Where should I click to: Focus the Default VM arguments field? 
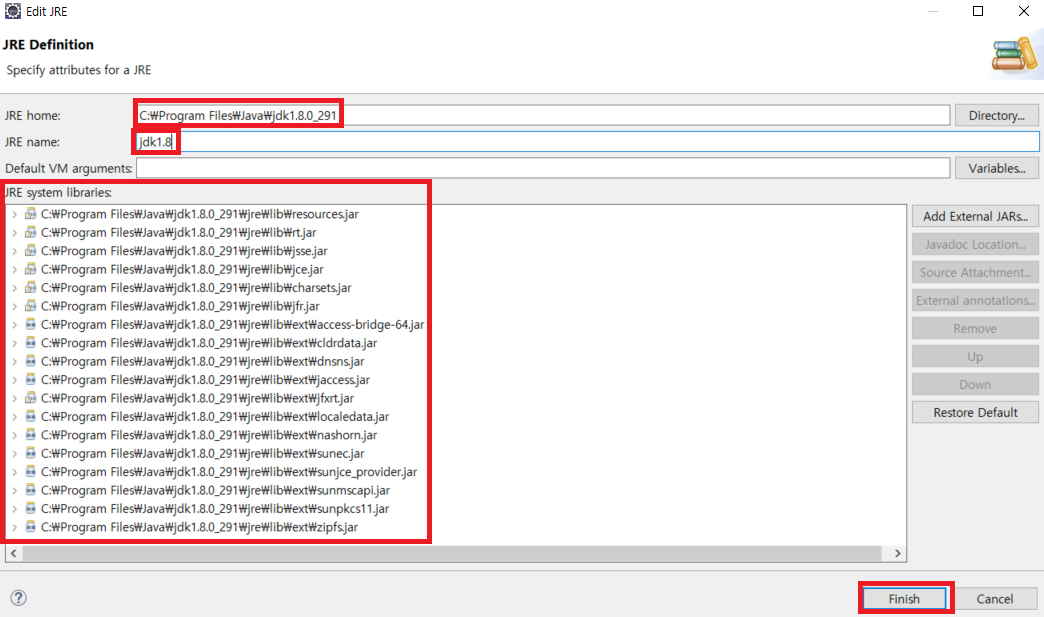click(x=543, y=168)
